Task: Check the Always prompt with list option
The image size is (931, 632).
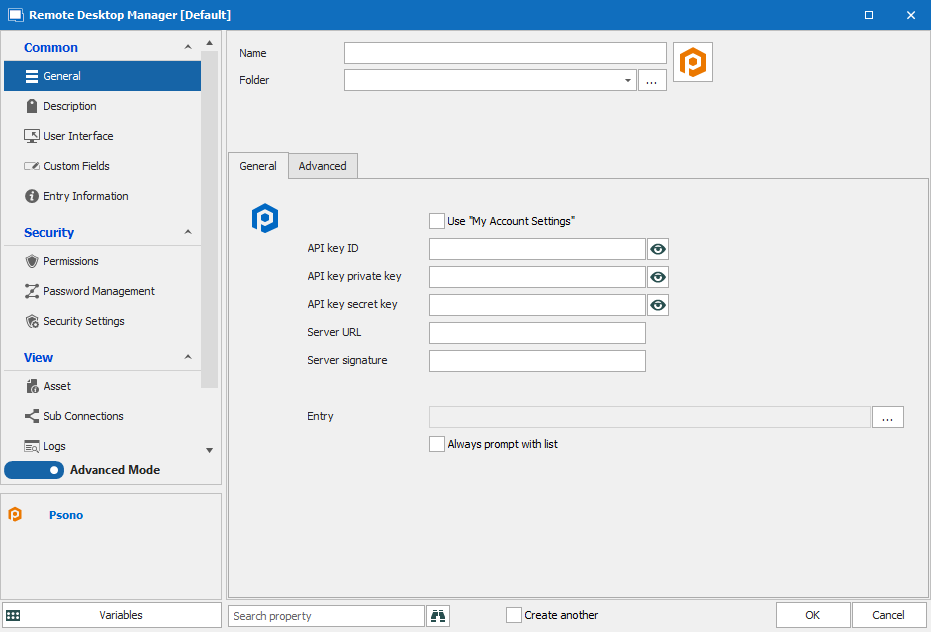Action: [x=437, y=444]
